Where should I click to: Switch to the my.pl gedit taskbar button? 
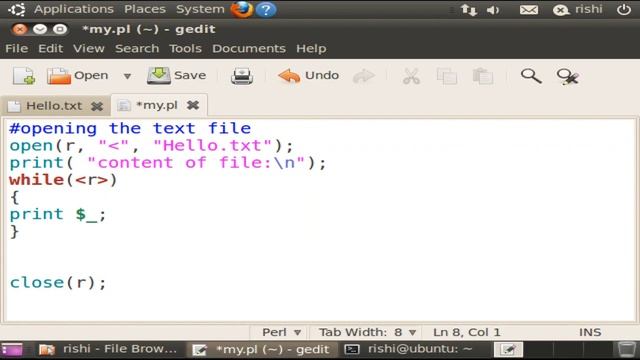[261, 349]
